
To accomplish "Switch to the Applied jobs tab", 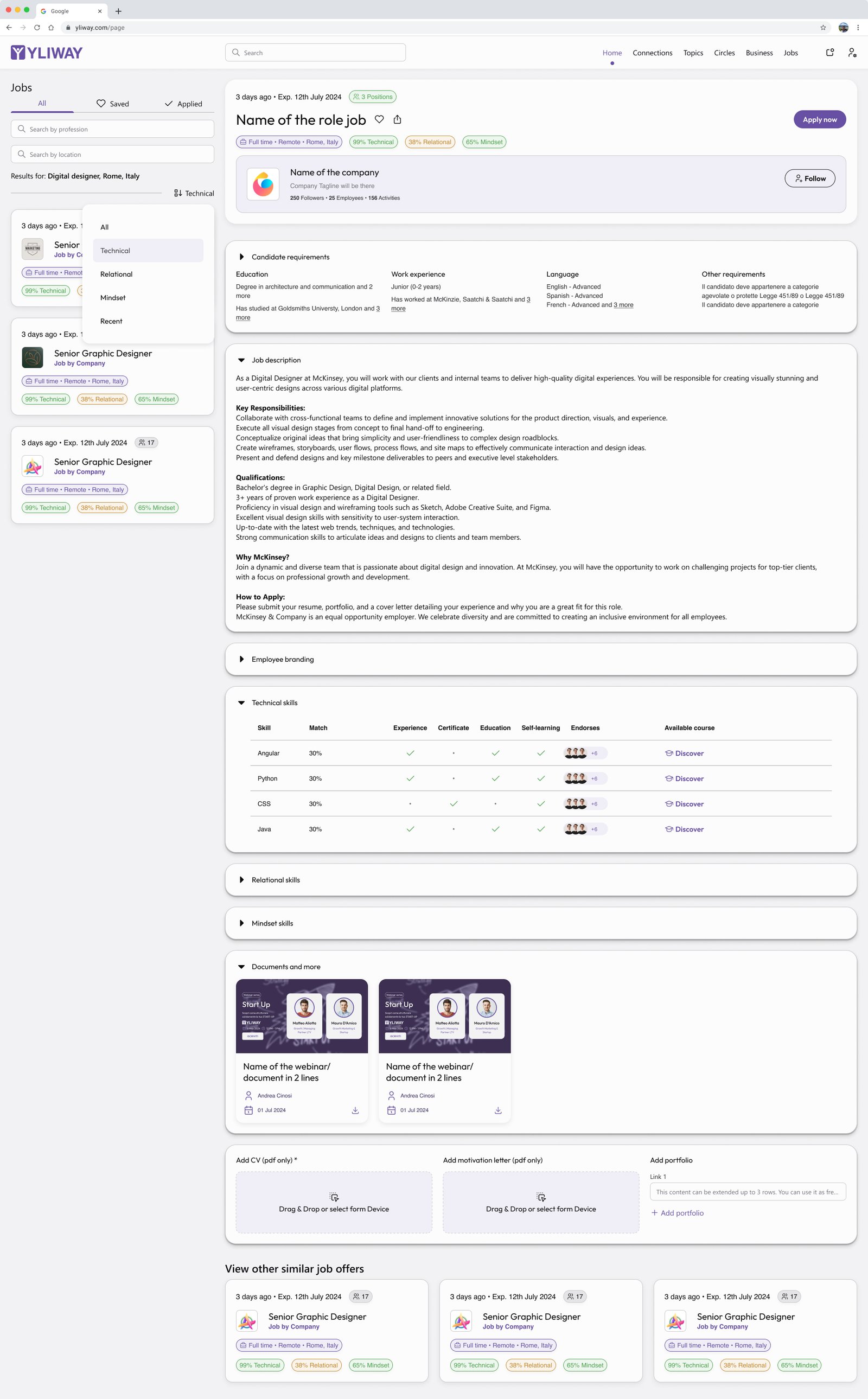I will point(183,104).
